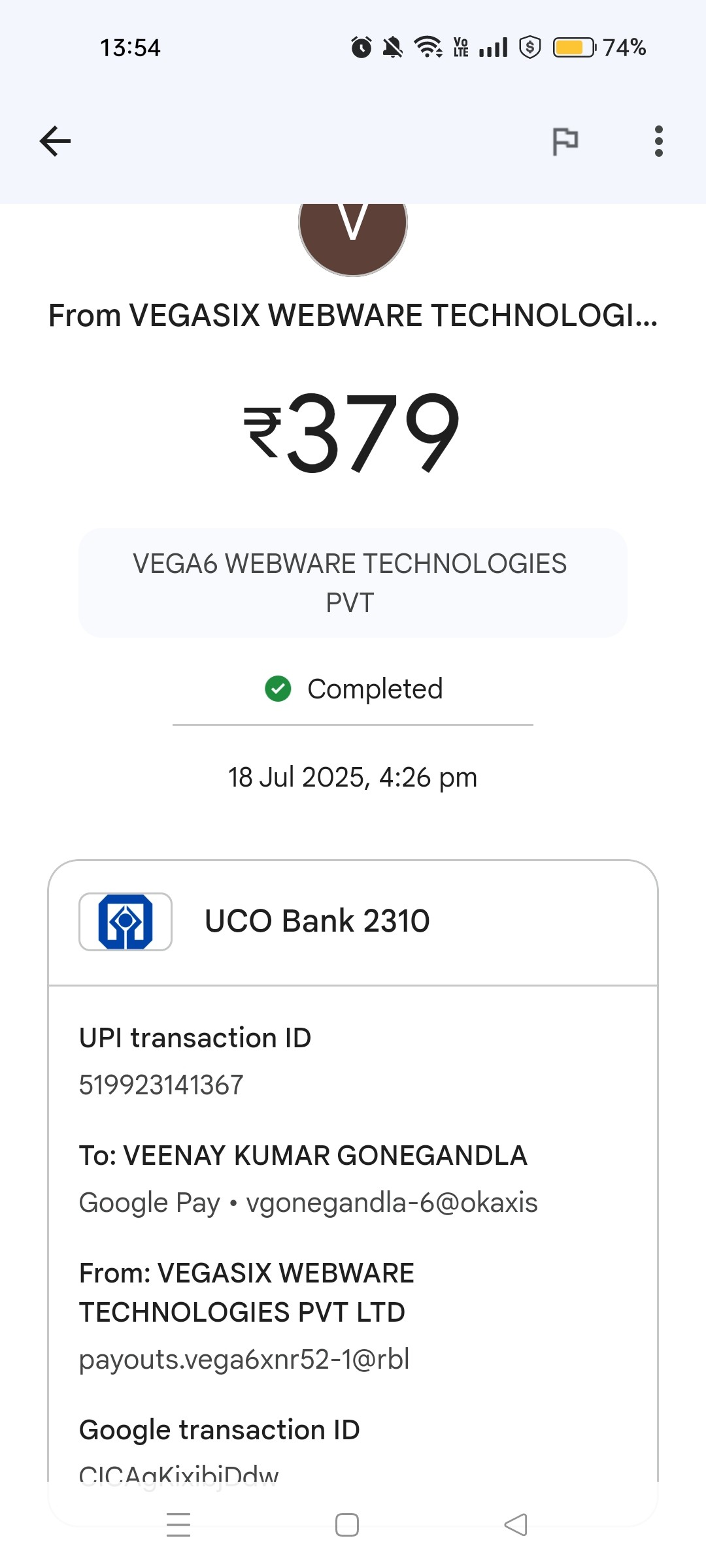This screenshot has width=706, height=1568.
Task: Tap the From VEGASIX WEBWARE sender title
Action: [x=353, y=316]
